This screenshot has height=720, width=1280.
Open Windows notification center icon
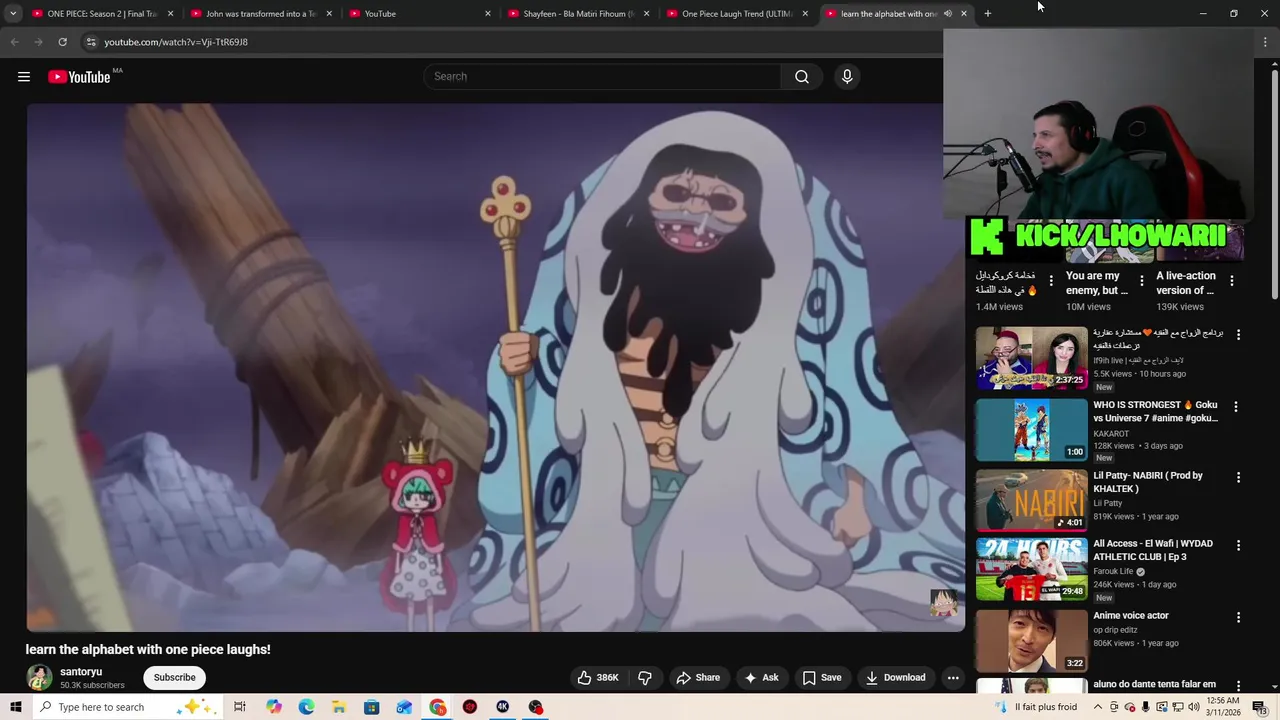(1259, 707)
